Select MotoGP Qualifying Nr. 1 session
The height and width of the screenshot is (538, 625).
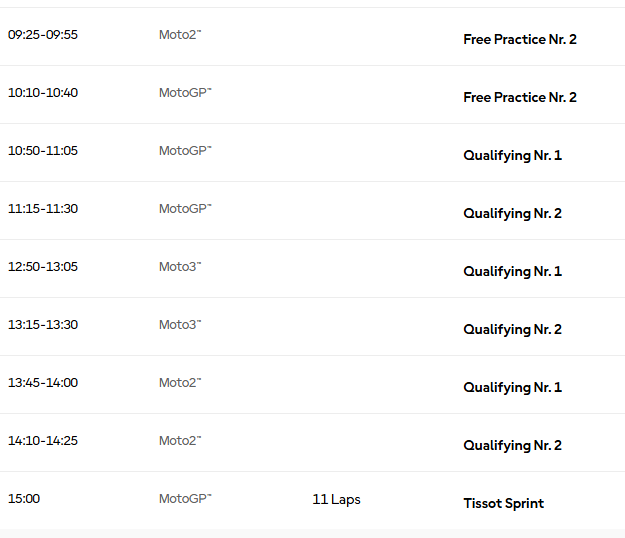(512, 155)
